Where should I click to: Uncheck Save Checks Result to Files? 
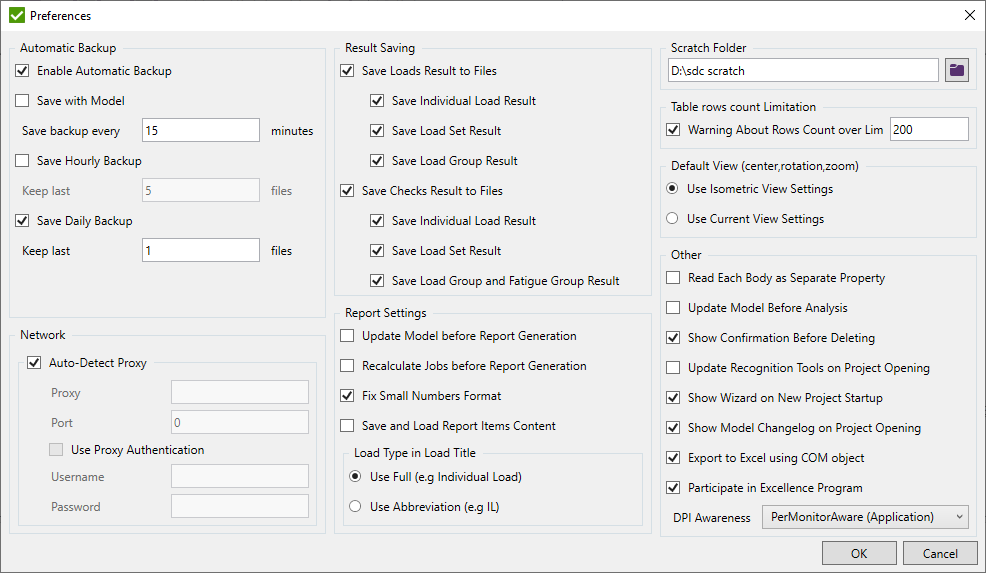(x=347, y=191)
